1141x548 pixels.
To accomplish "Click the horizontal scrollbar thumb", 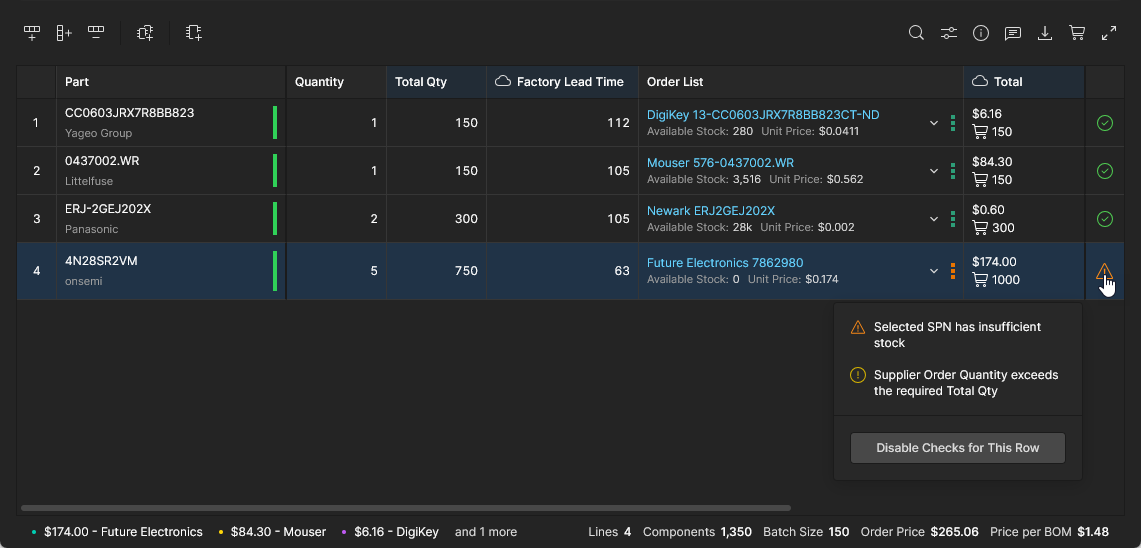I will 406,508.
